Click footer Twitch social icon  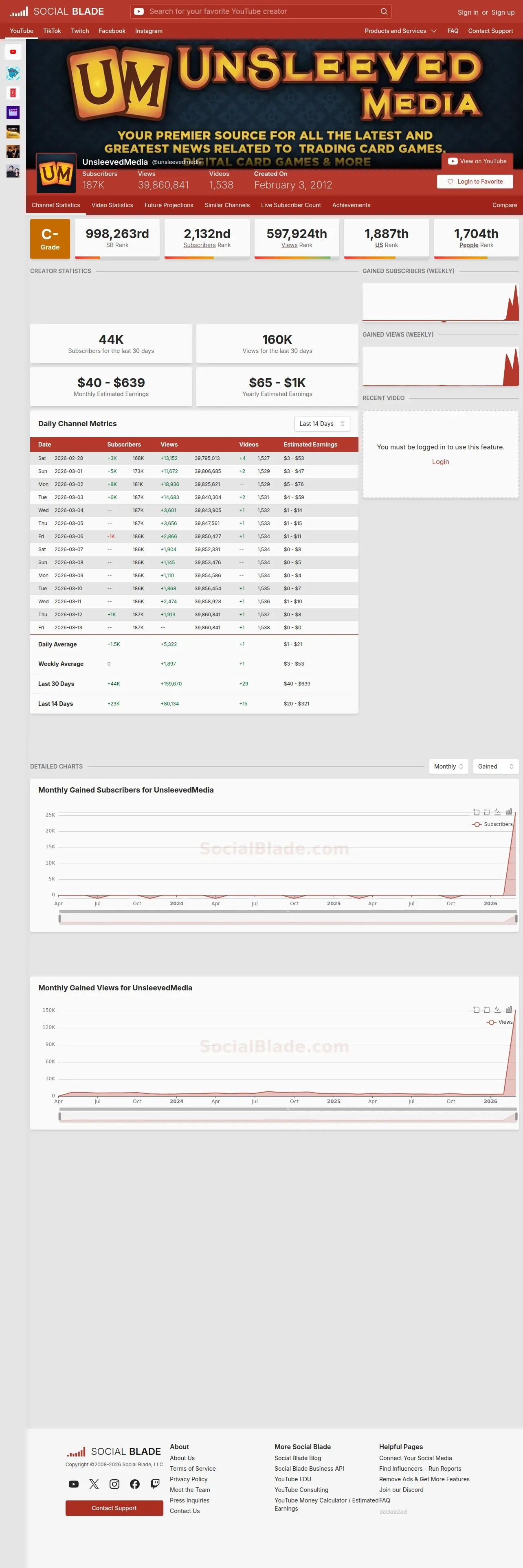click(155, 1484)
